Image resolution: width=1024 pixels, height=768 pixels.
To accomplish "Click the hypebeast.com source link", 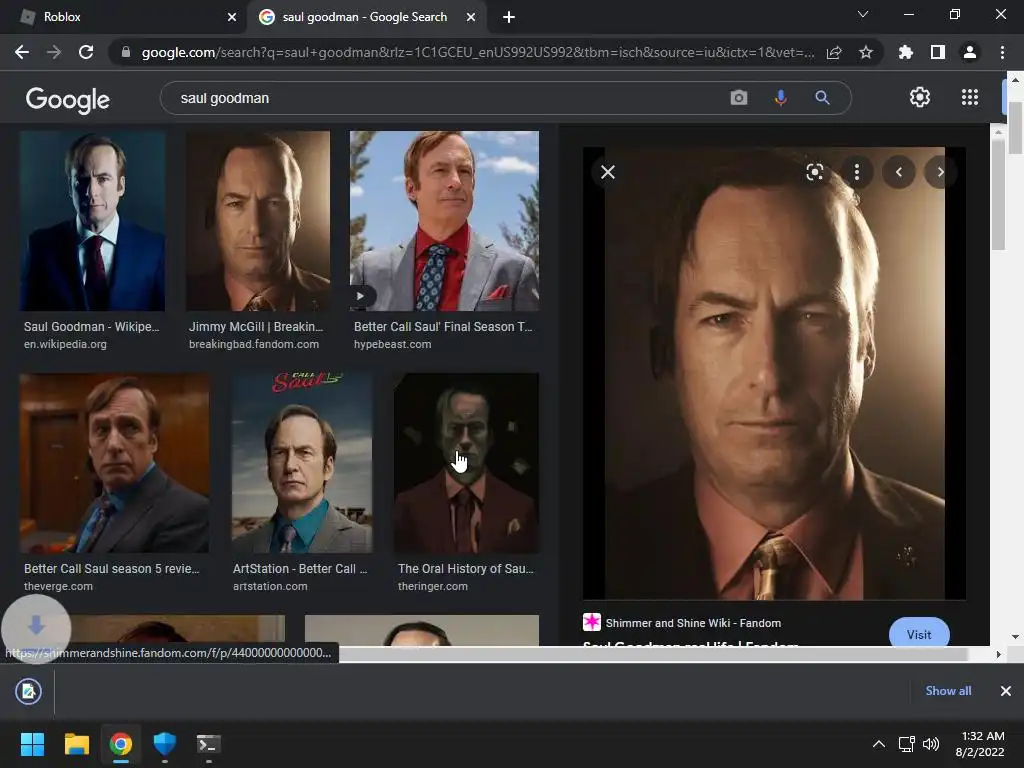I will (392, 344).
